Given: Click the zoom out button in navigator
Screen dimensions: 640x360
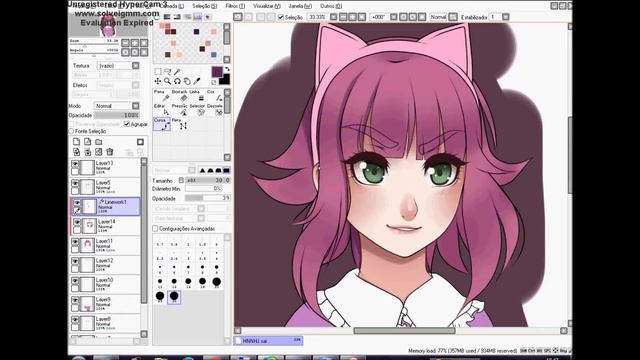Looking at the screenshot, I should pos(125,43).
